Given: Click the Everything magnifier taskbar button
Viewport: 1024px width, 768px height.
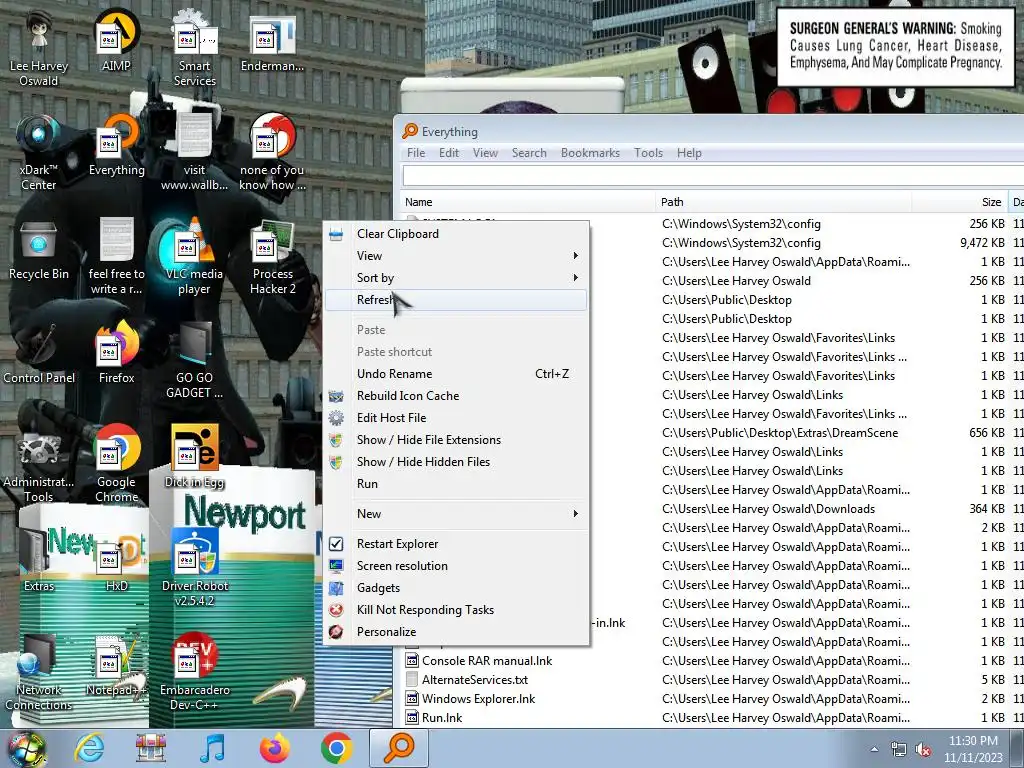Looking at the screenshot, I should (x=399, y=748).
